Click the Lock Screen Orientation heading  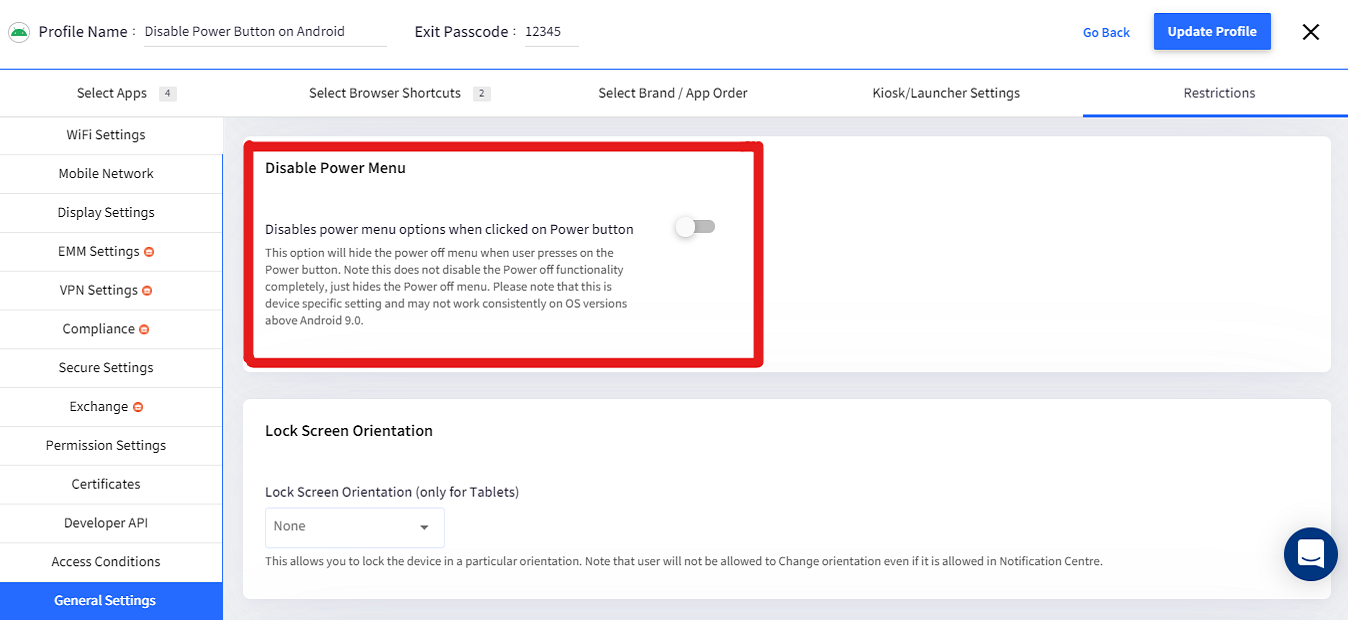pyautogui.click(x=349, y=431)
